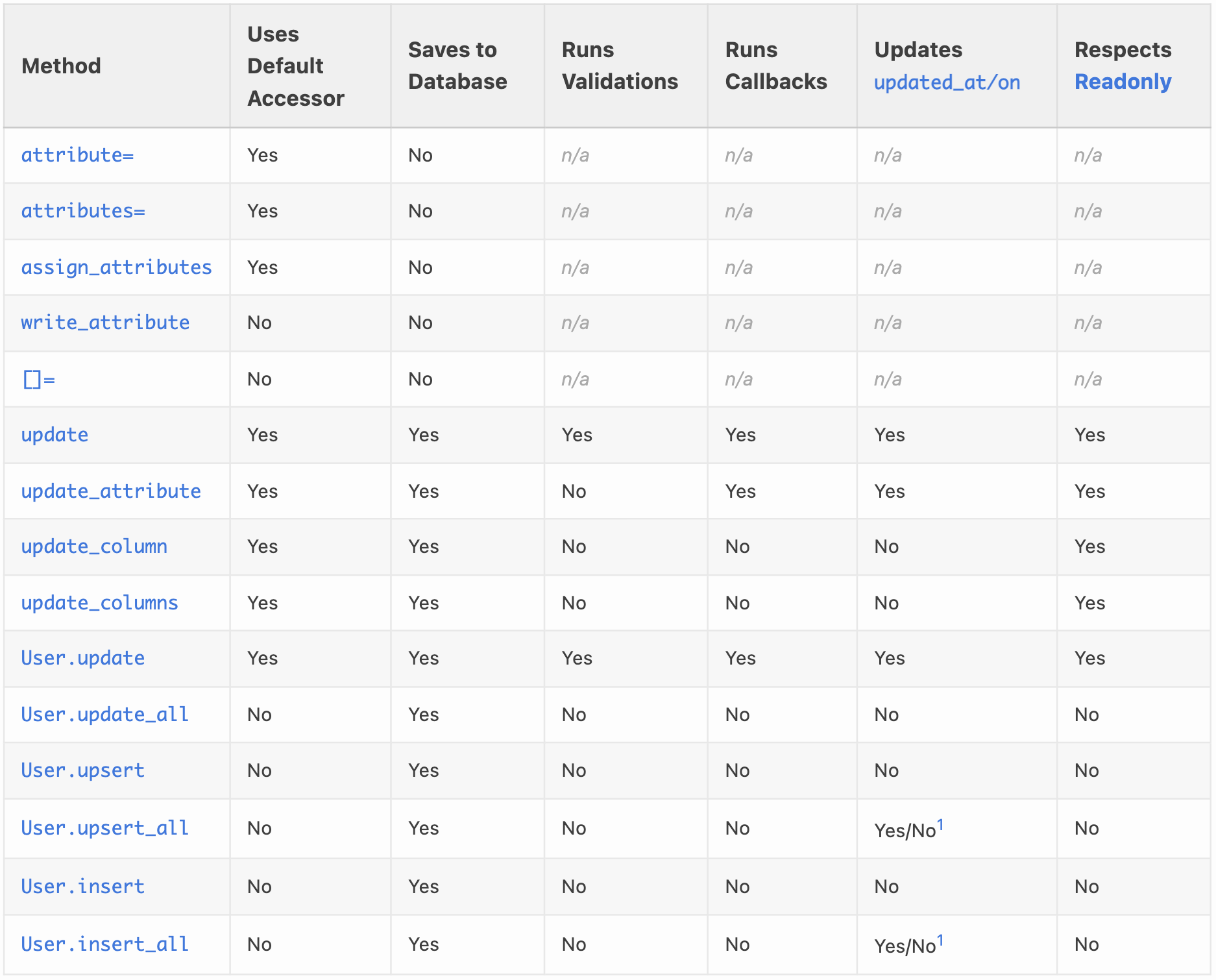Click the []= method link
1216x980 pixels.
tap(39, 379)
